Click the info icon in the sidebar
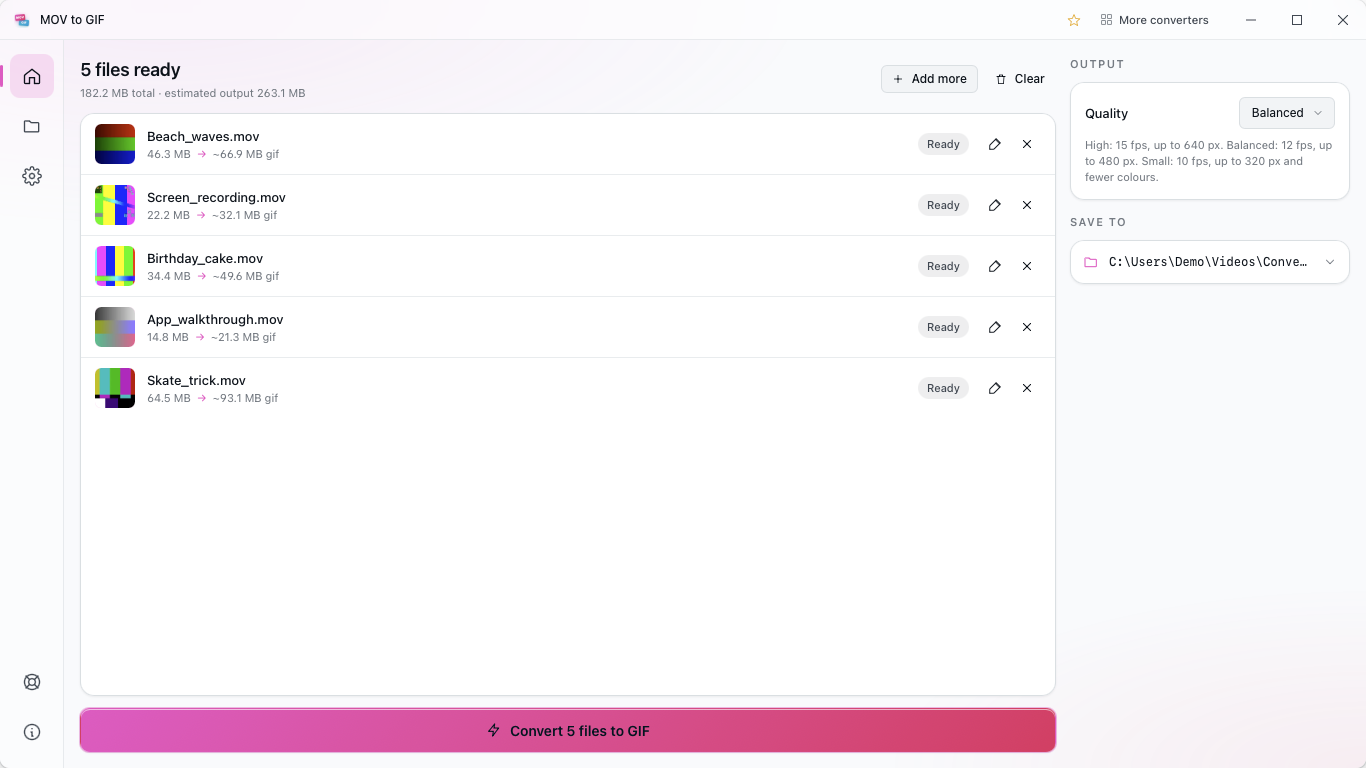The height and width of the screenshot is (768, 1366). click(32, 732)
